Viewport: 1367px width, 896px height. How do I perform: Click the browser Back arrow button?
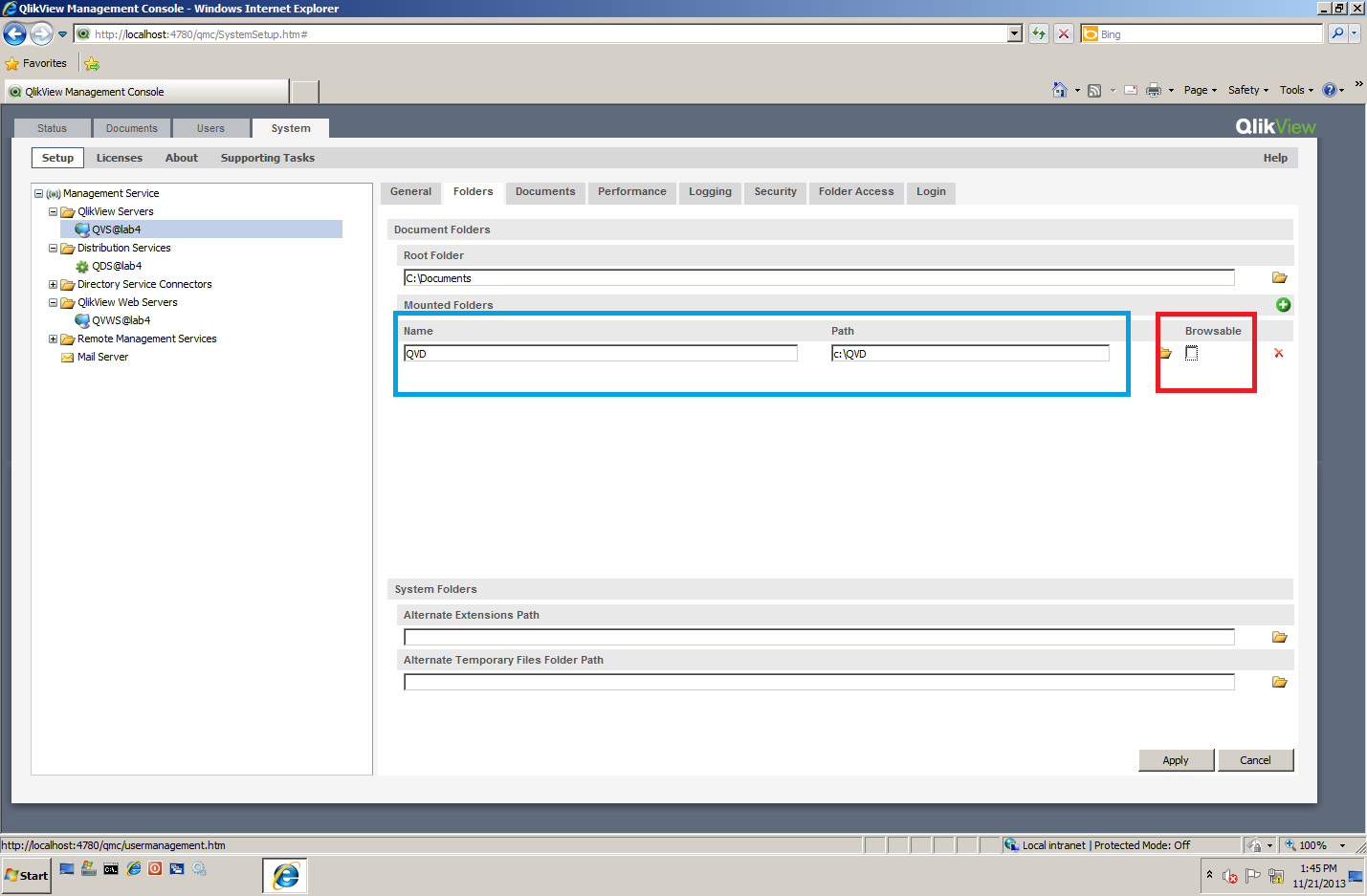click(14, 34)
